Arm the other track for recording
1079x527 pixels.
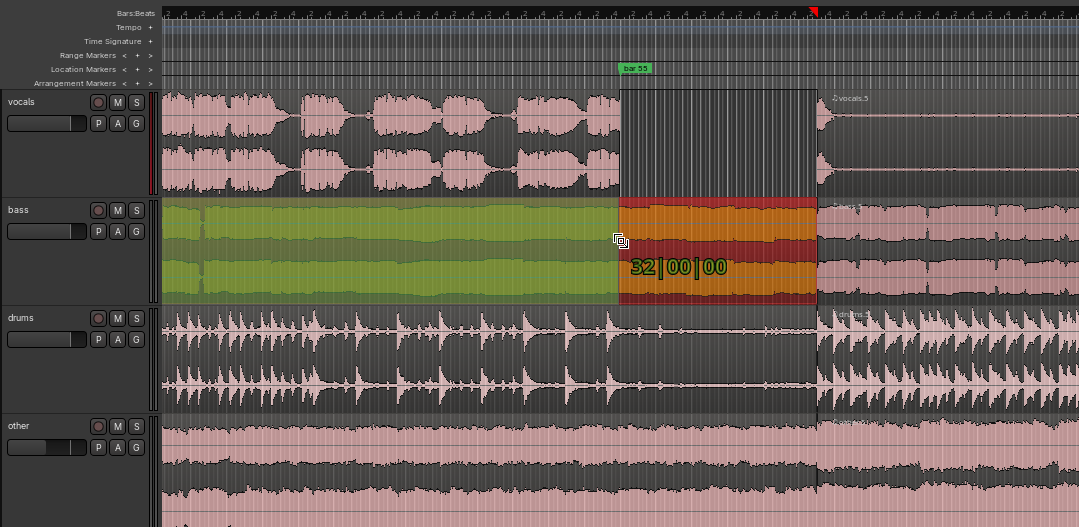(98, 427)
